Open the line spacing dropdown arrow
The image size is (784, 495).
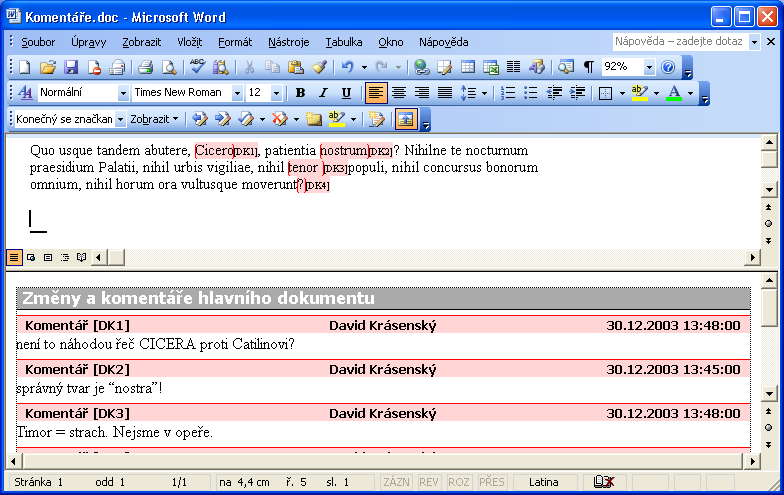[484, 93]
